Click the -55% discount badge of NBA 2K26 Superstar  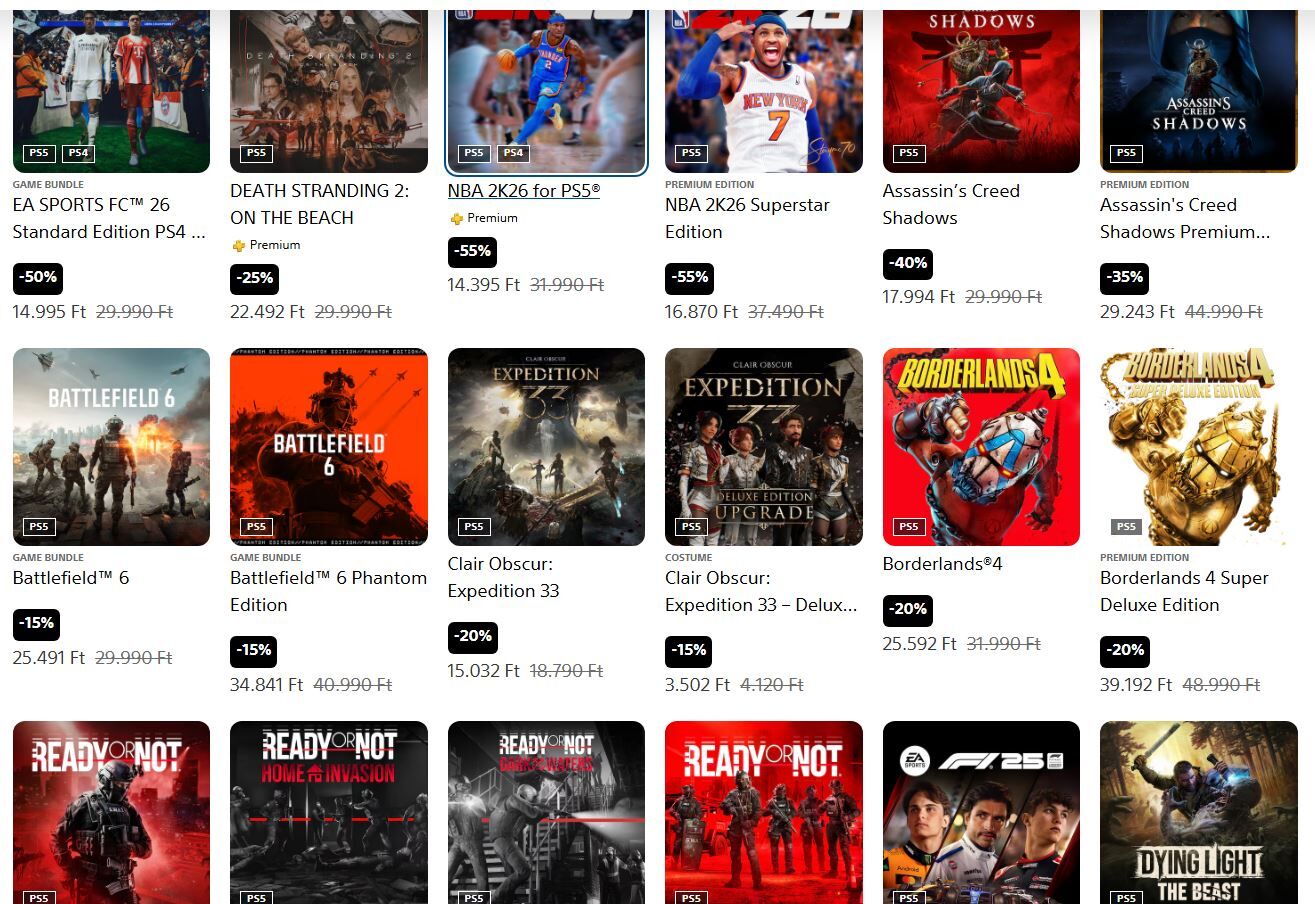tap(691, 277)
